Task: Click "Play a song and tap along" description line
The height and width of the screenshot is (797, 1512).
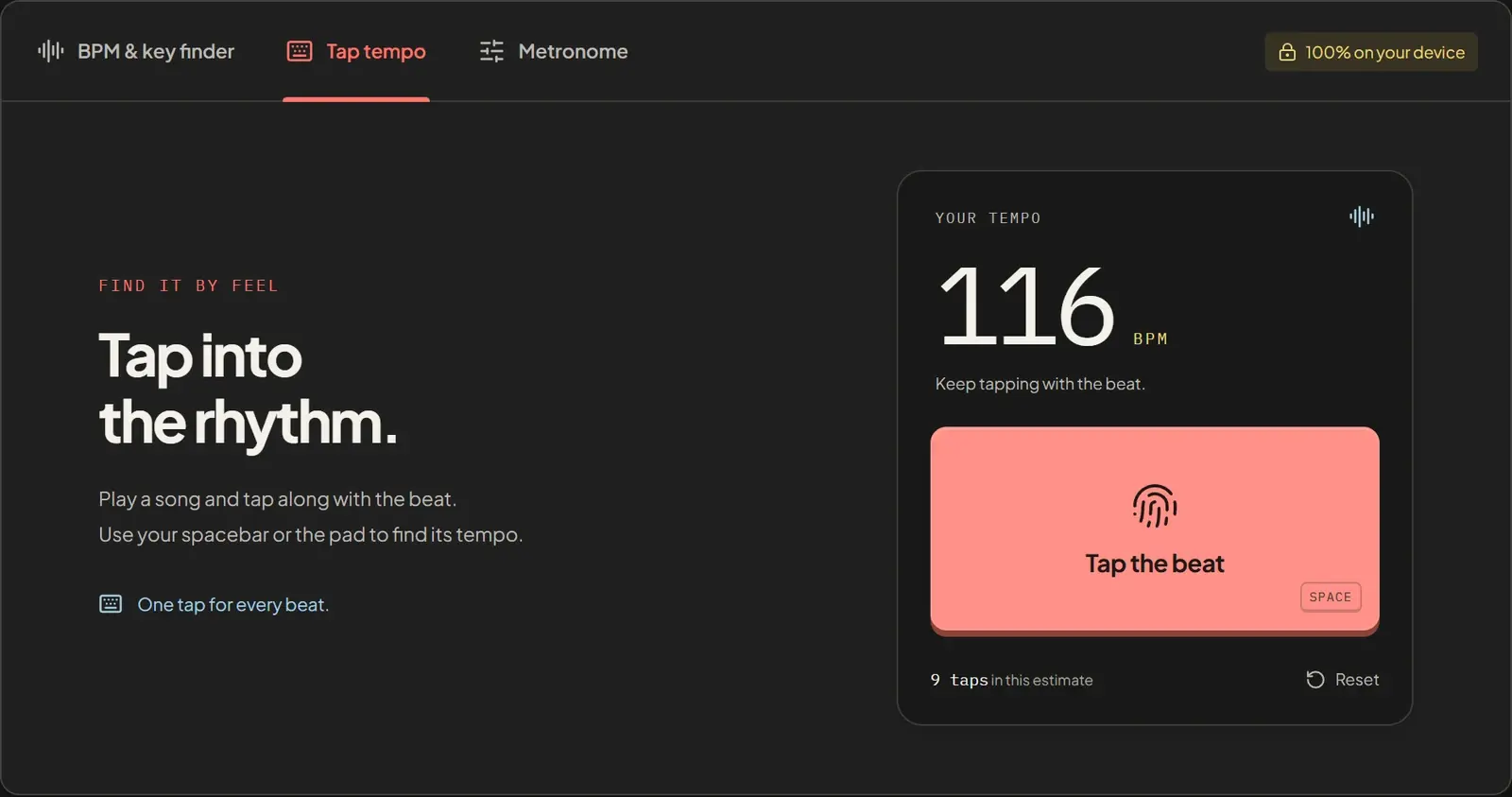Action: click(x=277, y=499)
